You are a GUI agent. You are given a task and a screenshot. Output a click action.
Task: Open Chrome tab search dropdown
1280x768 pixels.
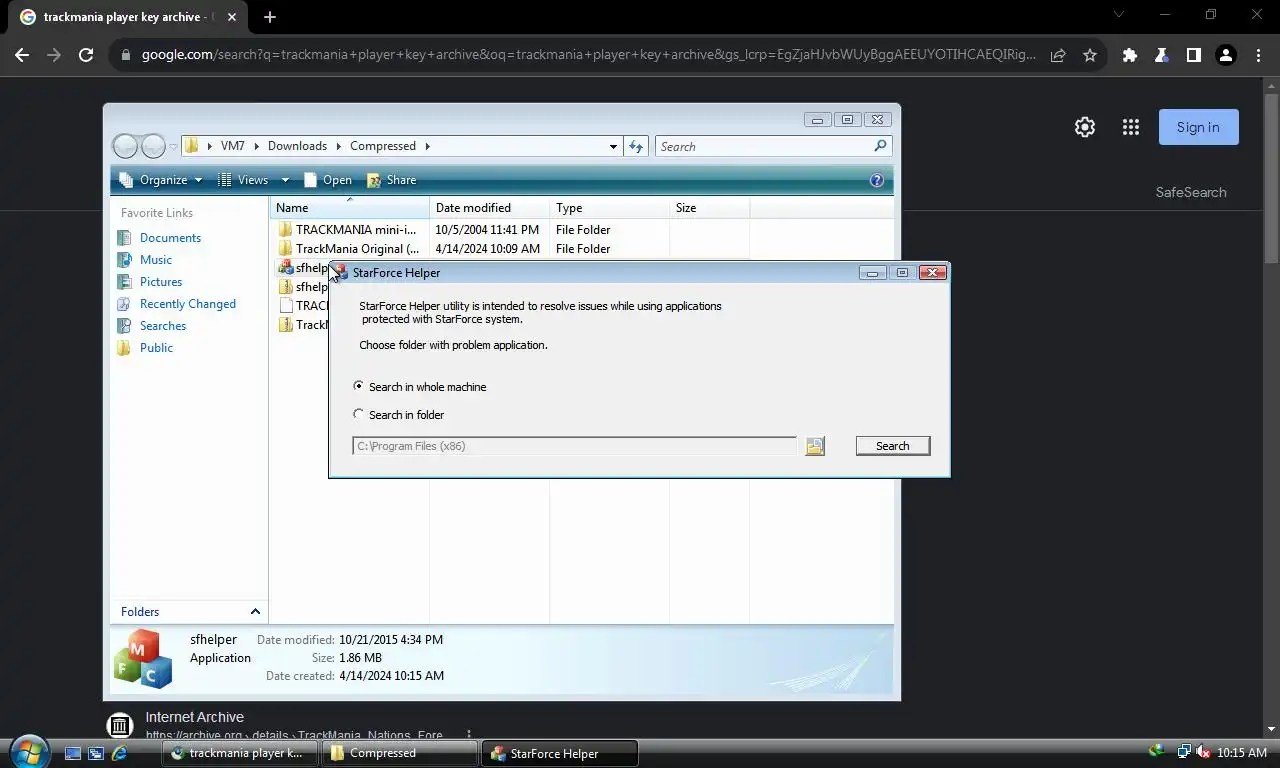click(x=1118, y=14)
